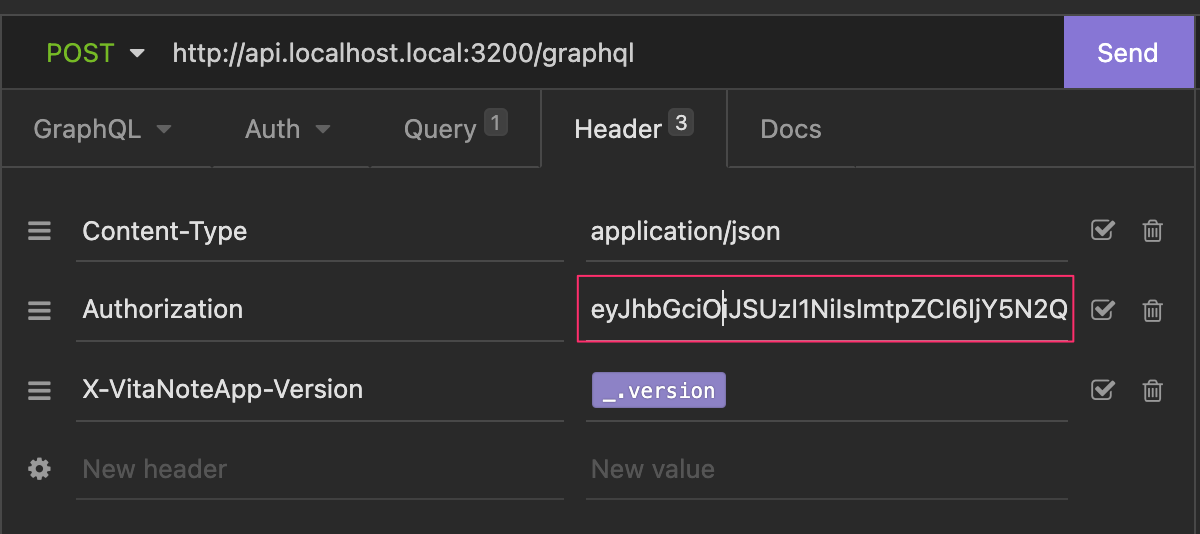
Task: Expand the GraphQL body type dropdown
Action: (x=103, y=129)
